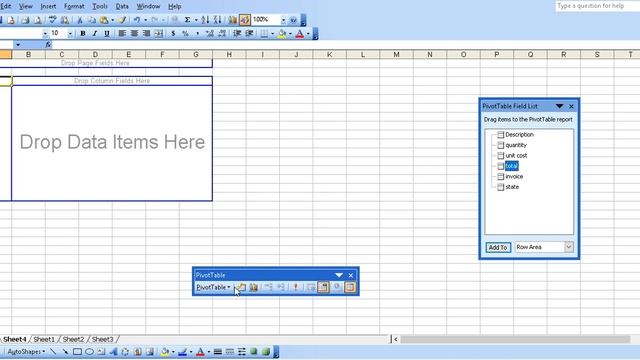Toggle the Drawing toolbar icon

click(245, 20)
